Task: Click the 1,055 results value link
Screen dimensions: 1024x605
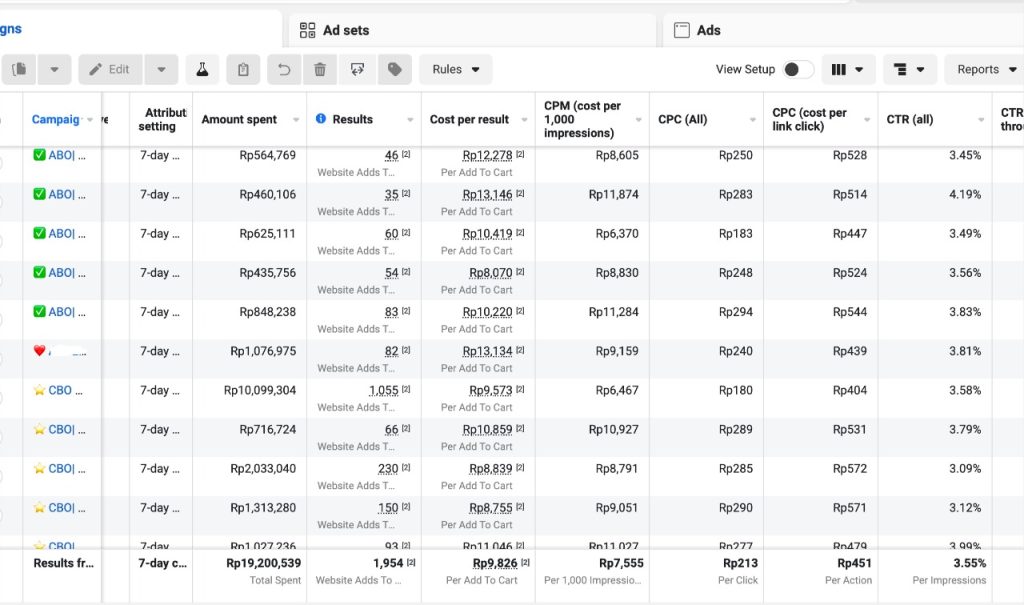Action: [x=383, y=390]
